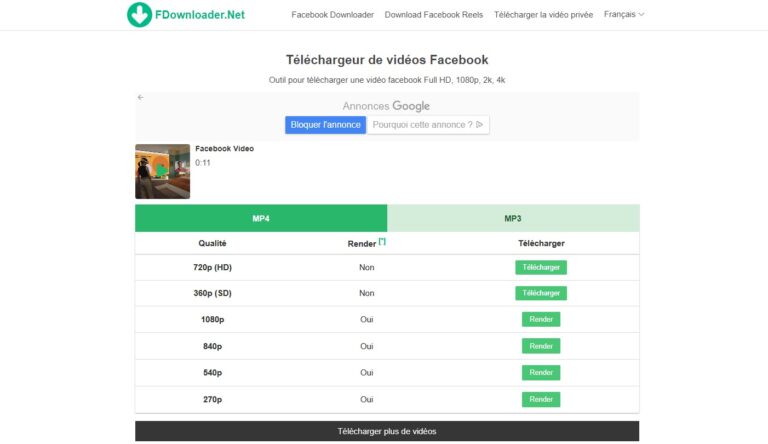Click the Télécharger column header
Image resolution: width=768 pixels, height=444 pixels.
[x=541, y=243]
